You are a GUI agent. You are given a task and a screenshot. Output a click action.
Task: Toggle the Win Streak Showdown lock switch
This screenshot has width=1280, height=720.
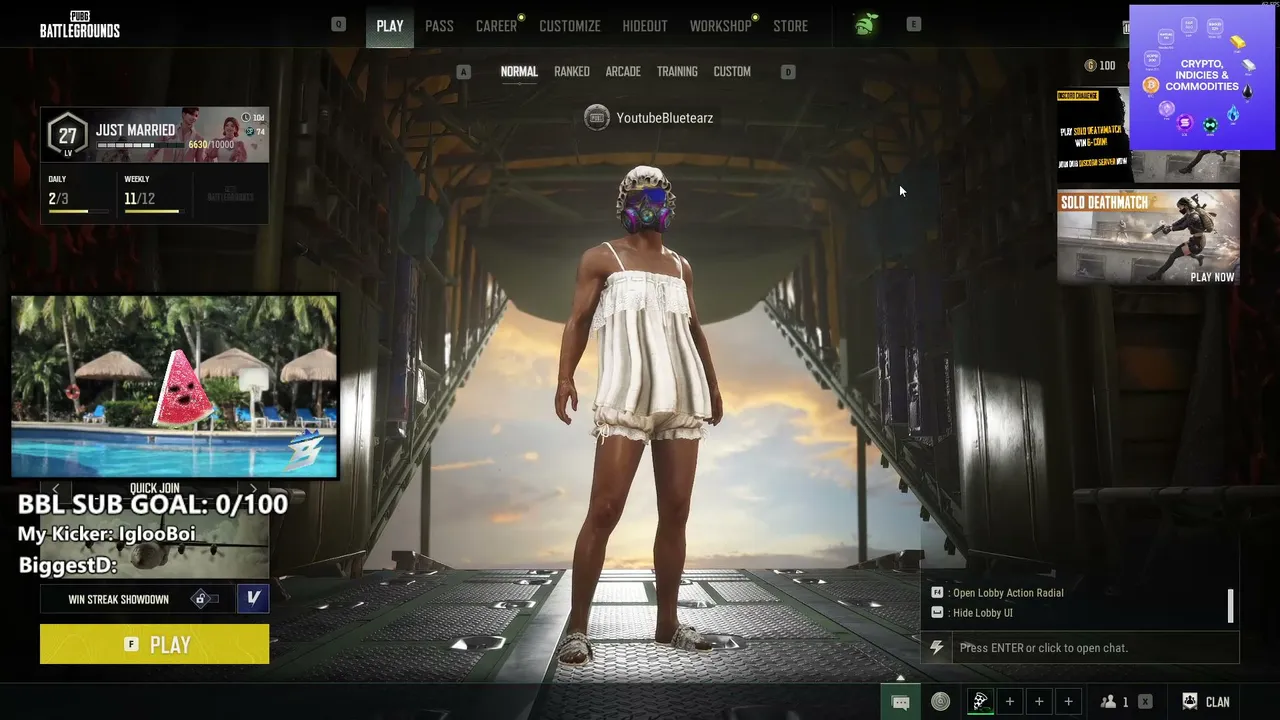[x=207, y=599]
